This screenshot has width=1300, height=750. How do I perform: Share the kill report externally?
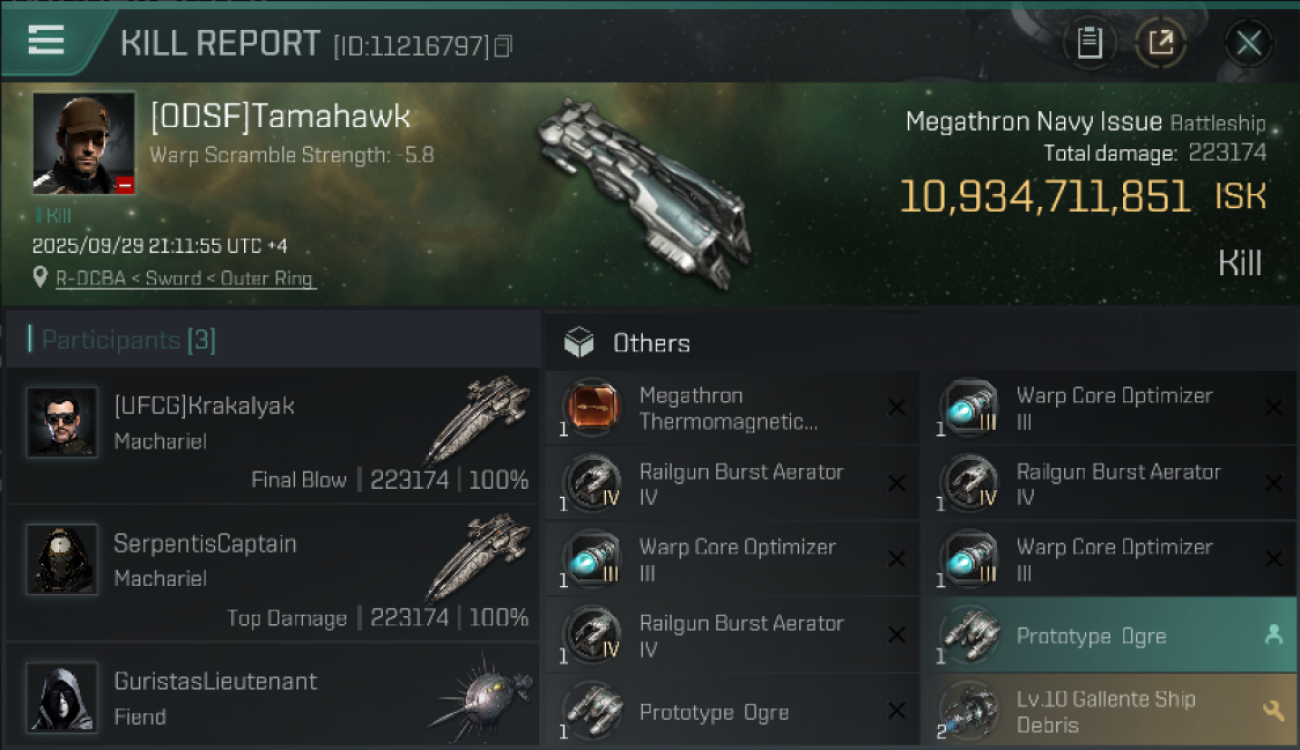tap(1161, 43)
